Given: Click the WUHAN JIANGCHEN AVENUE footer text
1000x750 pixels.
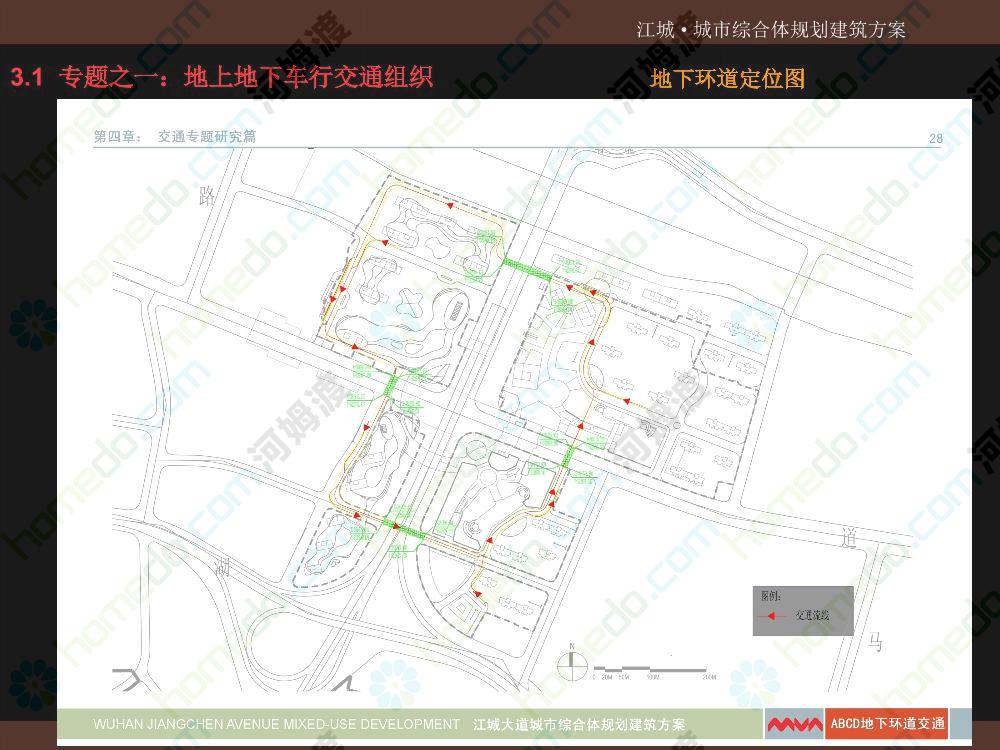Looking at the screenshot, I should (x=276, y=723).
